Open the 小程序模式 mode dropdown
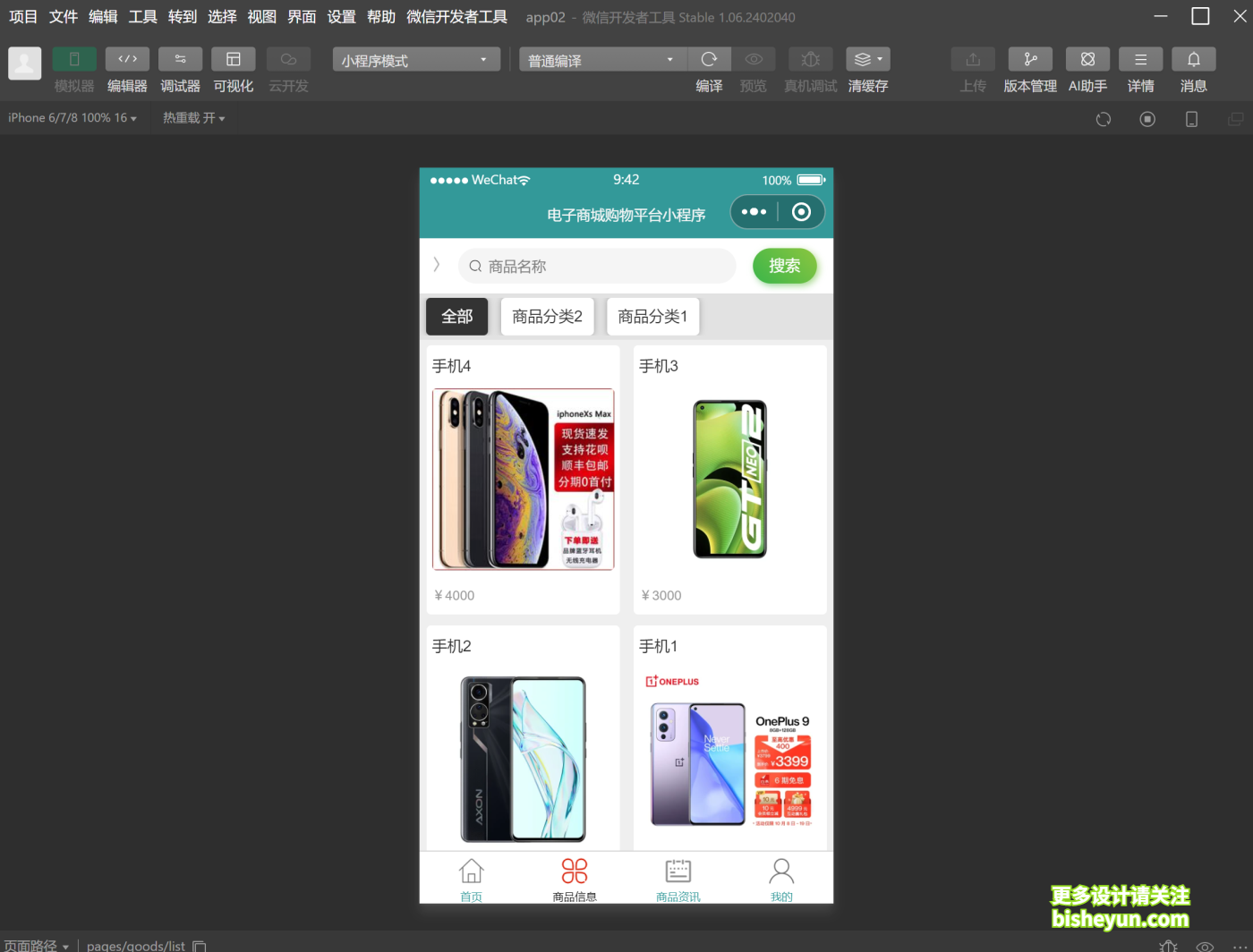 pos(415,59)
